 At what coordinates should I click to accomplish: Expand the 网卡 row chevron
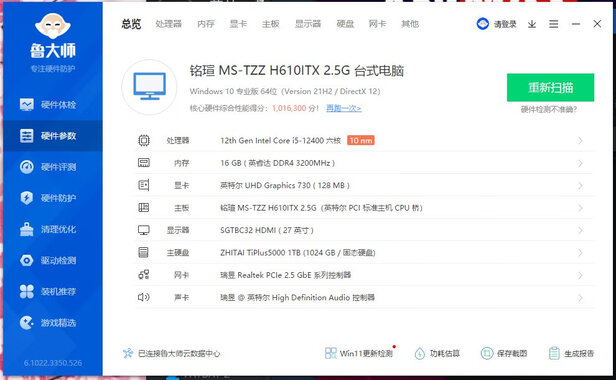[580, 275]
